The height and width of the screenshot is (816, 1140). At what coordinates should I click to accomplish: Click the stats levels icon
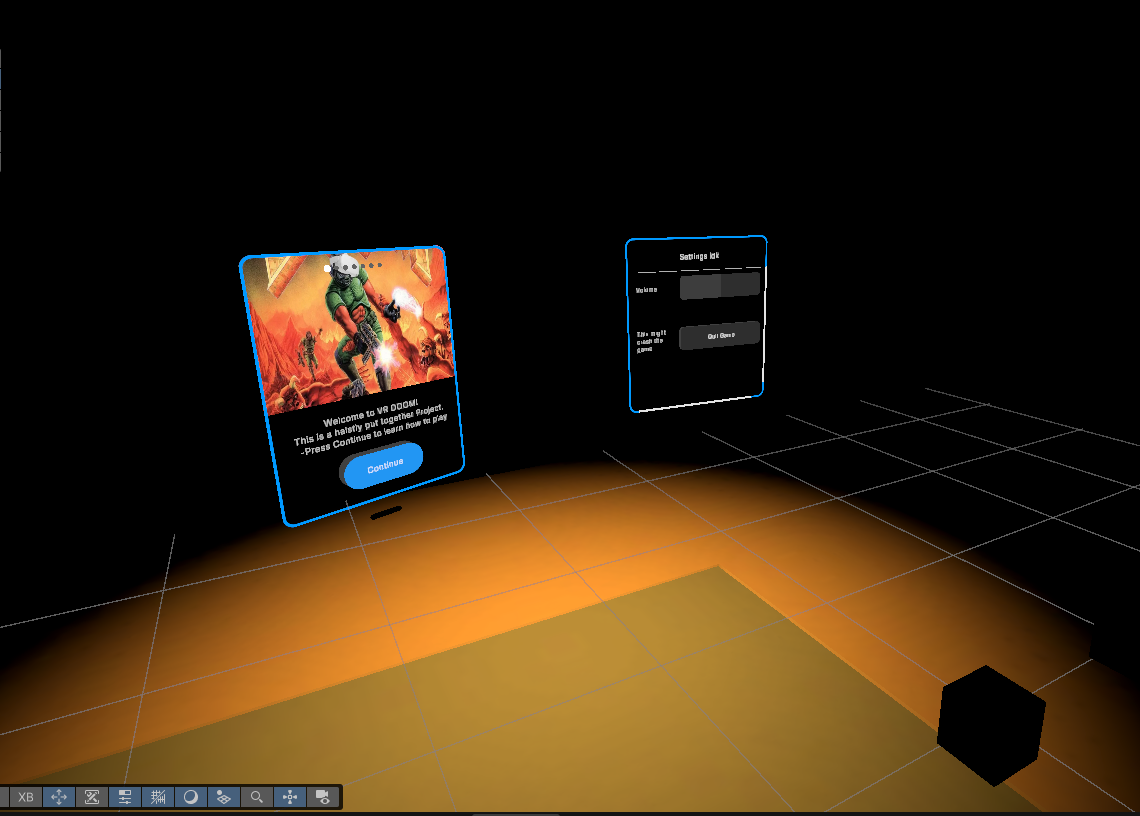124,797
